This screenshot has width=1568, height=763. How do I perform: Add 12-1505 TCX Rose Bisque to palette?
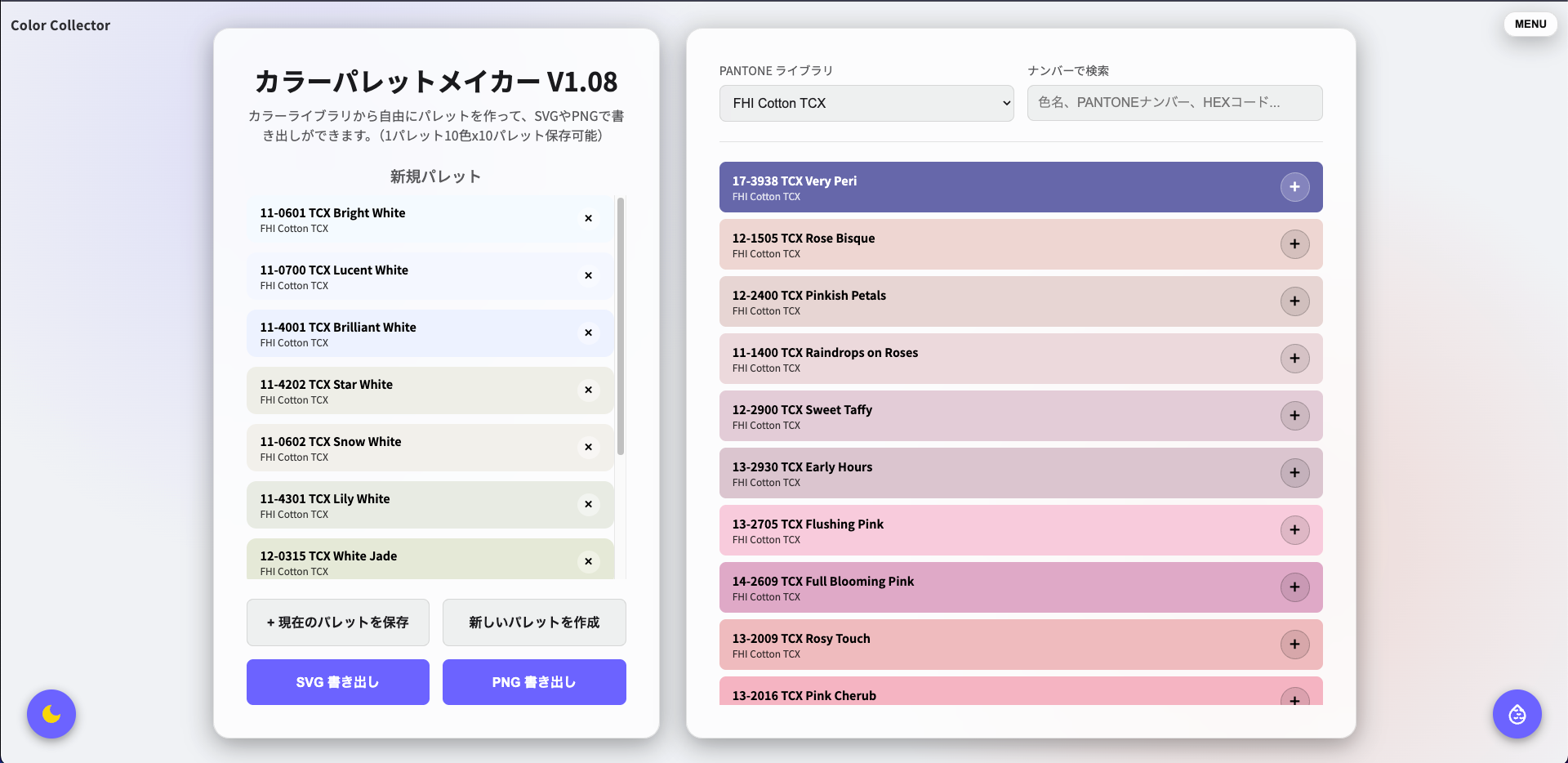[1294, 244]
